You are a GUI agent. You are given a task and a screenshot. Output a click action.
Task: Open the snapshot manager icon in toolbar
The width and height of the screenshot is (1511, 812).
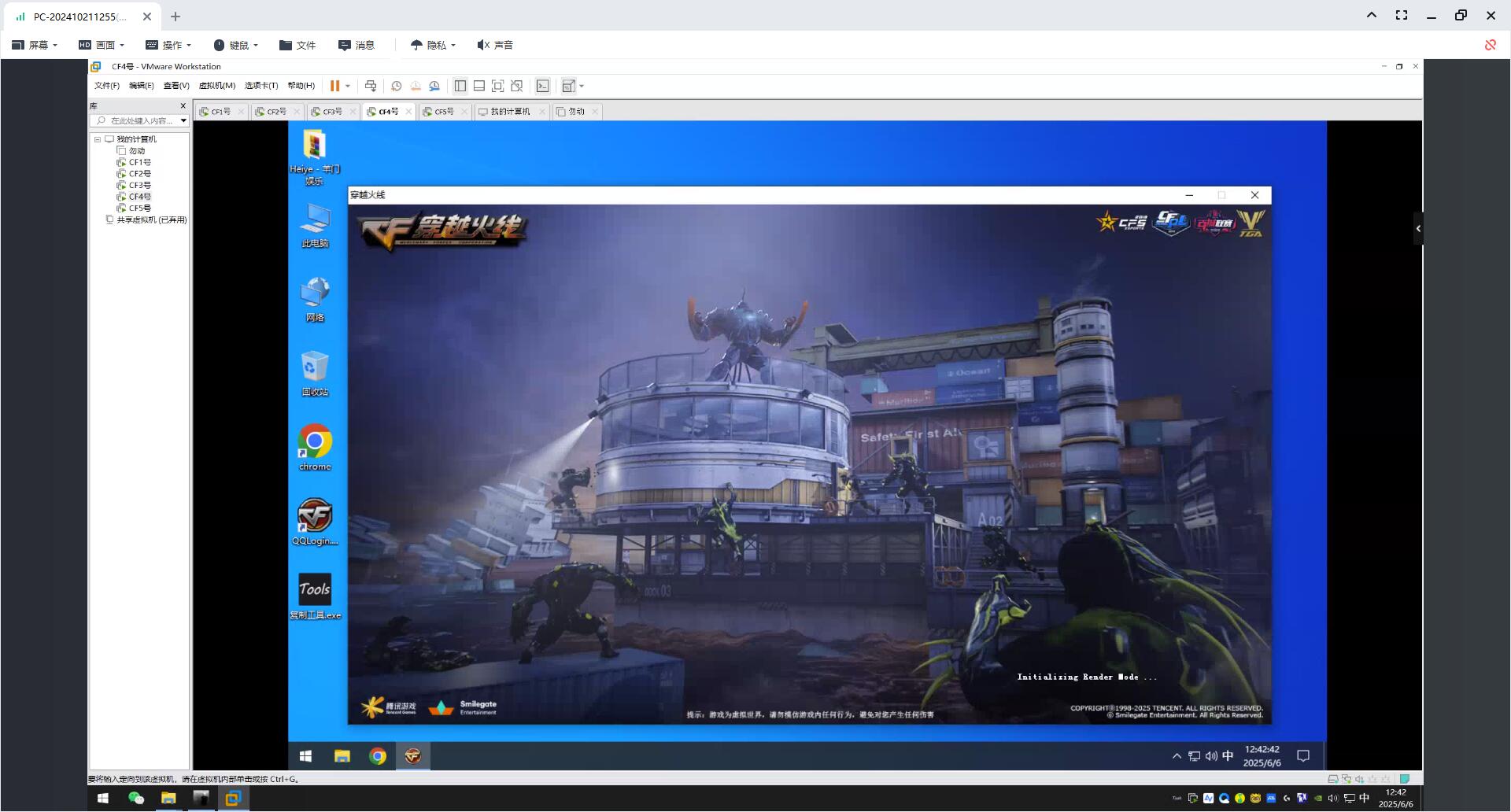(434, 86)
